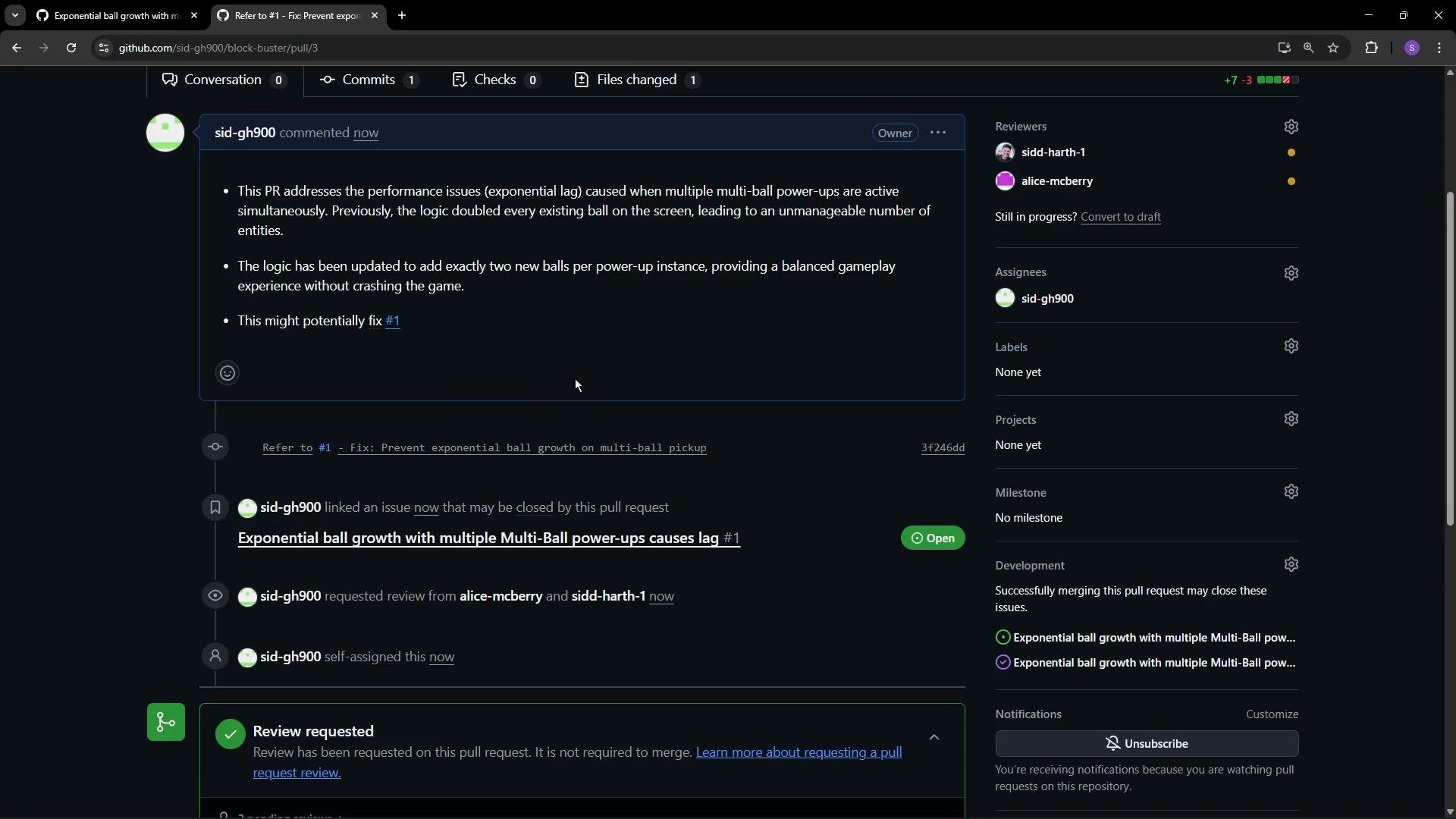1456x819 pixels.
Task: View site information icon in address bar
Action: (x=104, y=48)
